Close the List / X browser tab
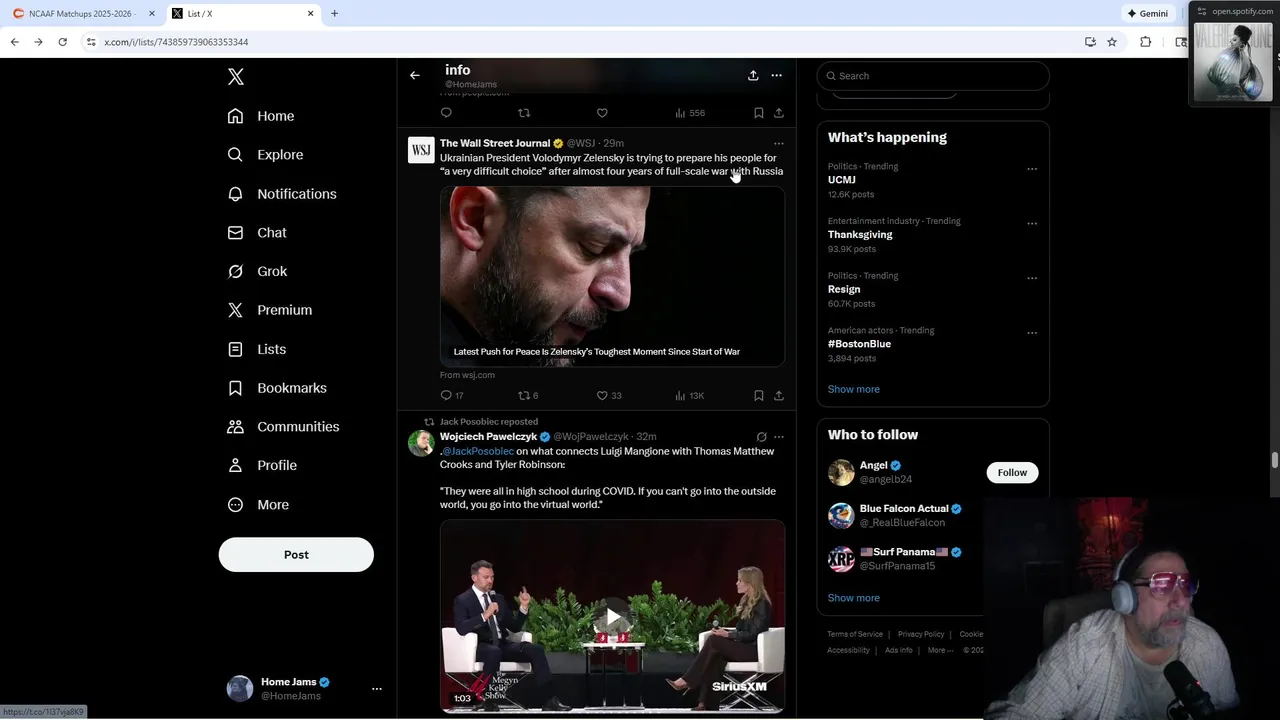This screenshot has width=1280, height=720. pyautogui.click(x=310, y=14)
